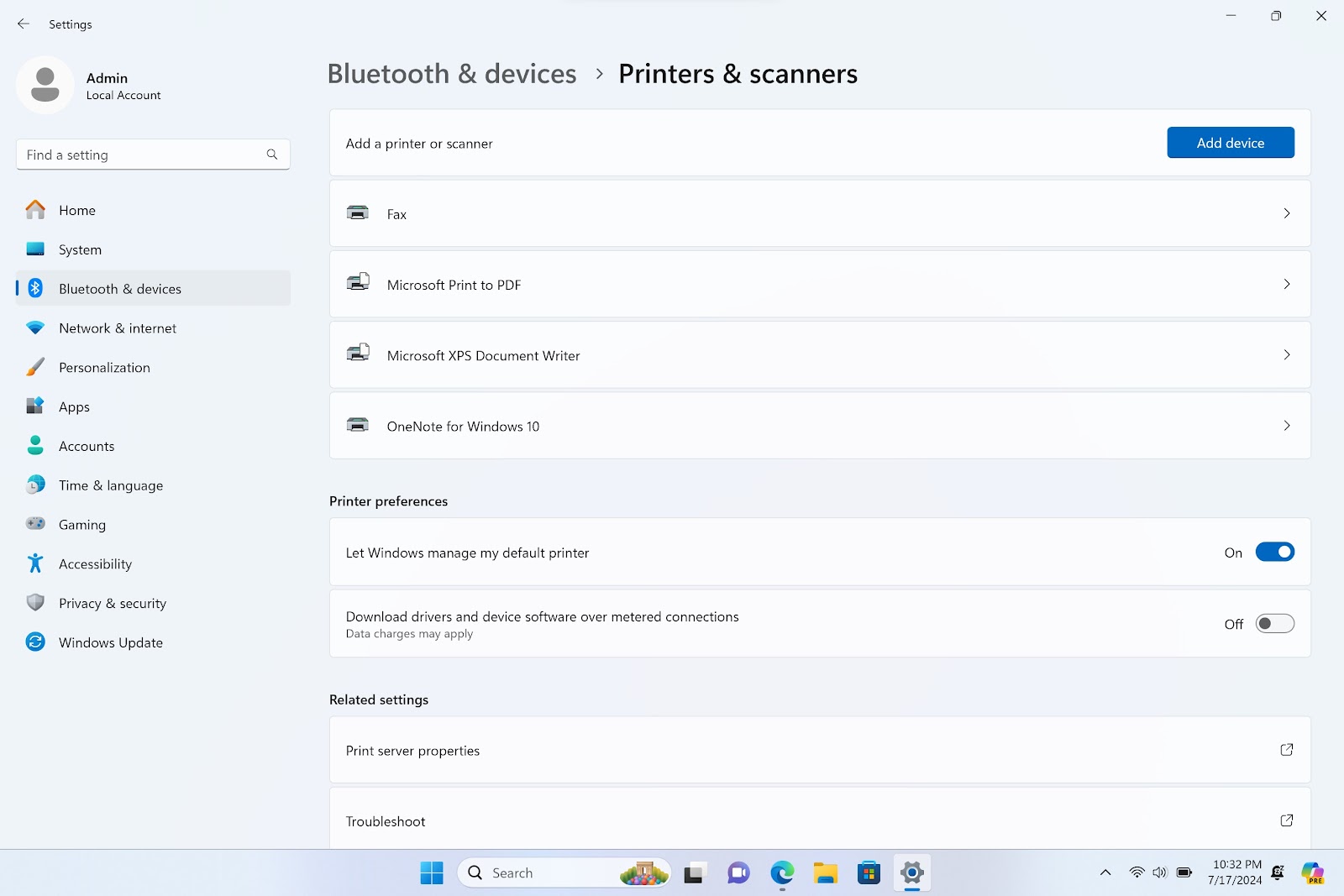This screenshot has height=896, width=1344.
Task: Click 'Data charges may apply' text
Action: (x=409, y=634)
